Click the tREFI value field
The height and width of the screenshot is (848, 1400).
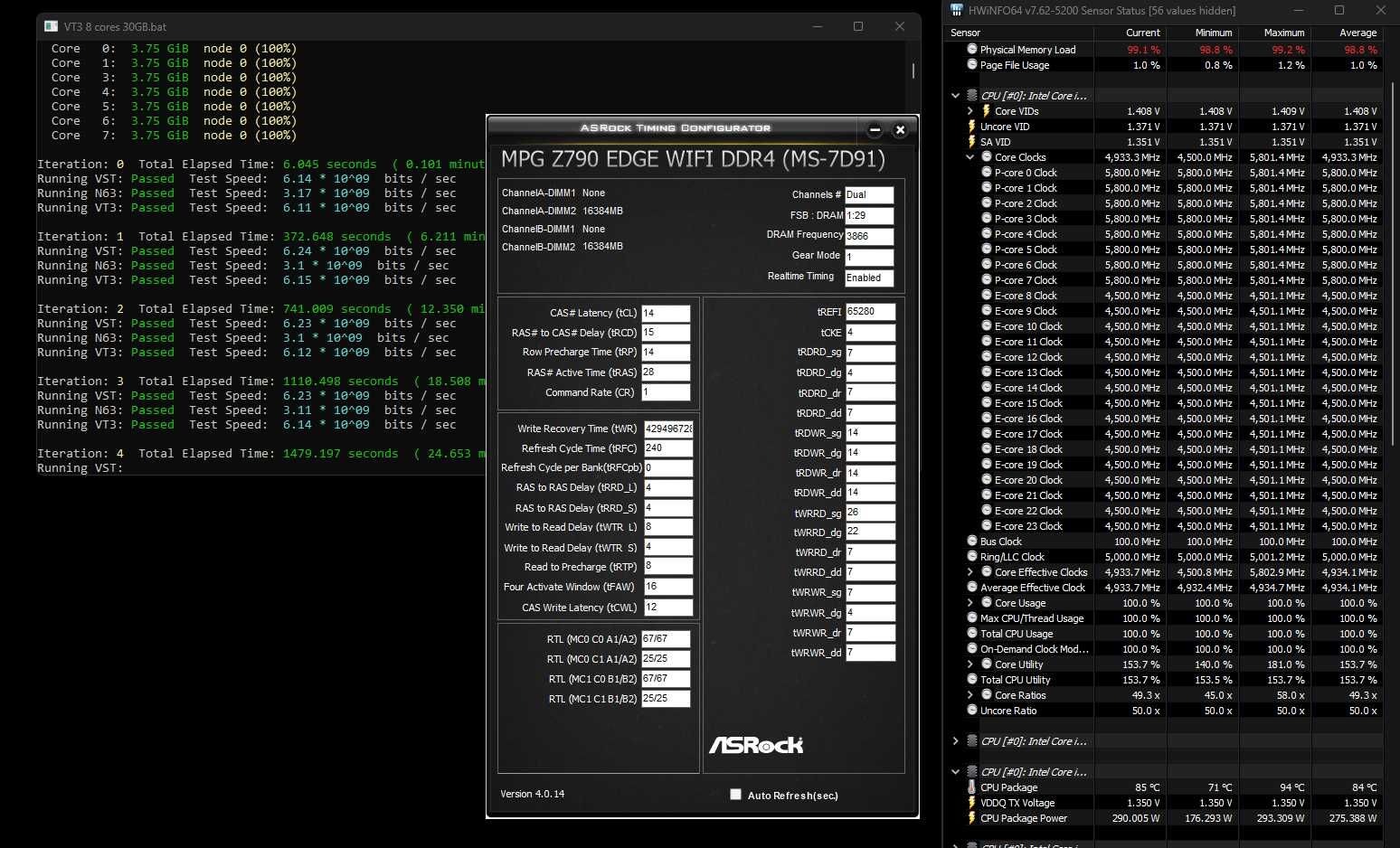pyautogui.click(x=870, y=311)
